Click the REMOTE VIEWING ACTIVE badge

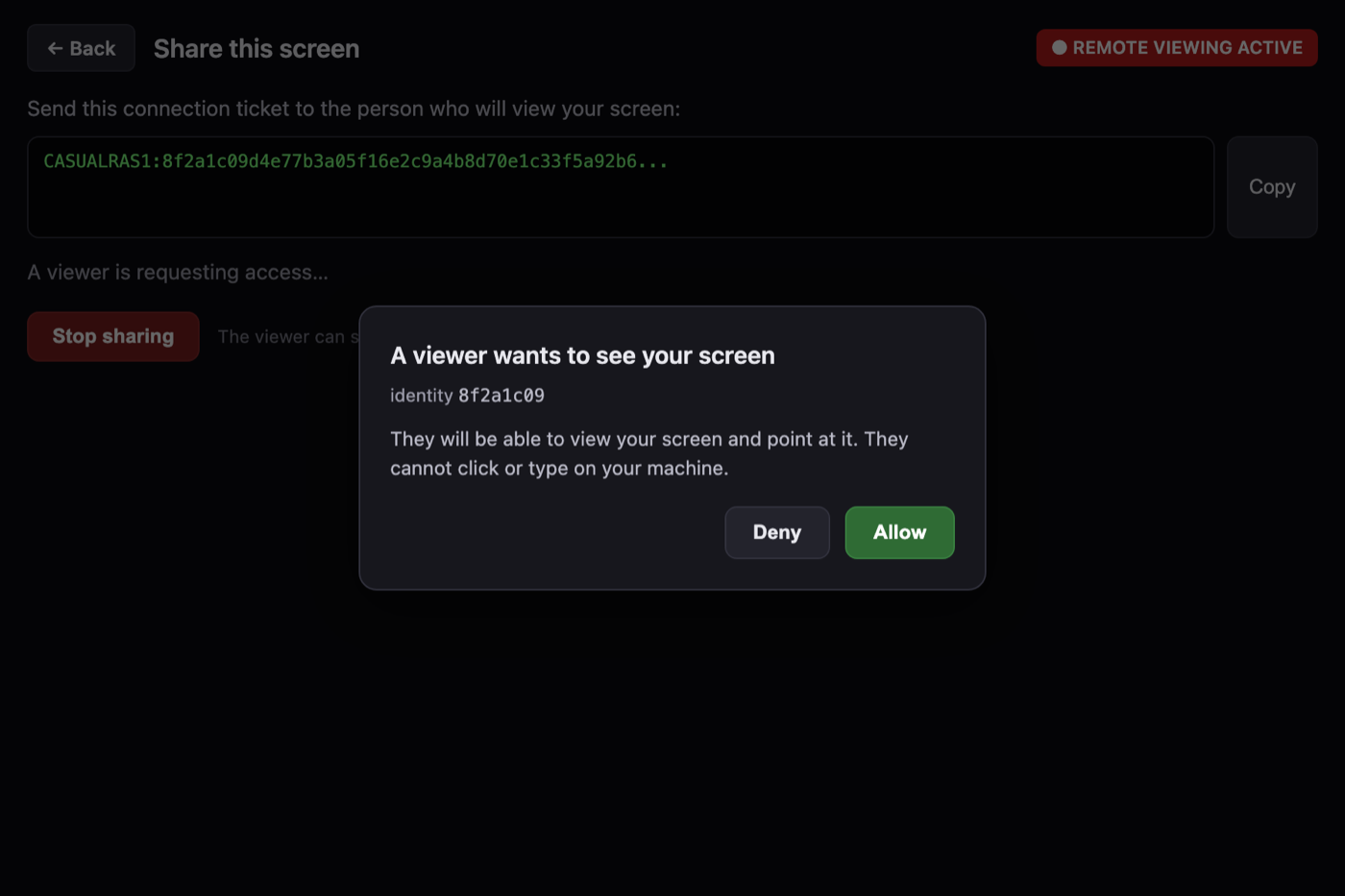[x=1176, y=48]
